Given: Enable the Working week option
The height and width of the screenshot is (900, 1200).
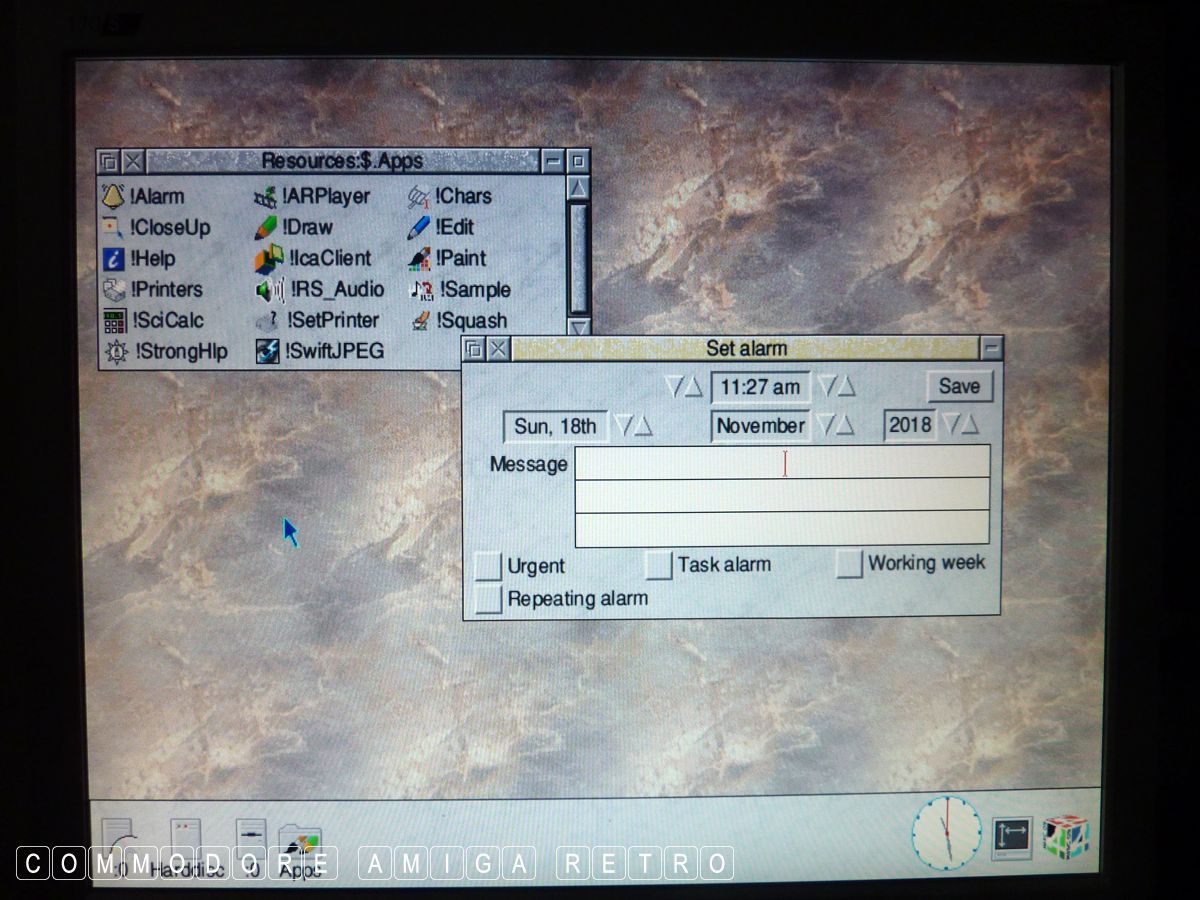Looking at the screenshot, I should point(849,565).
